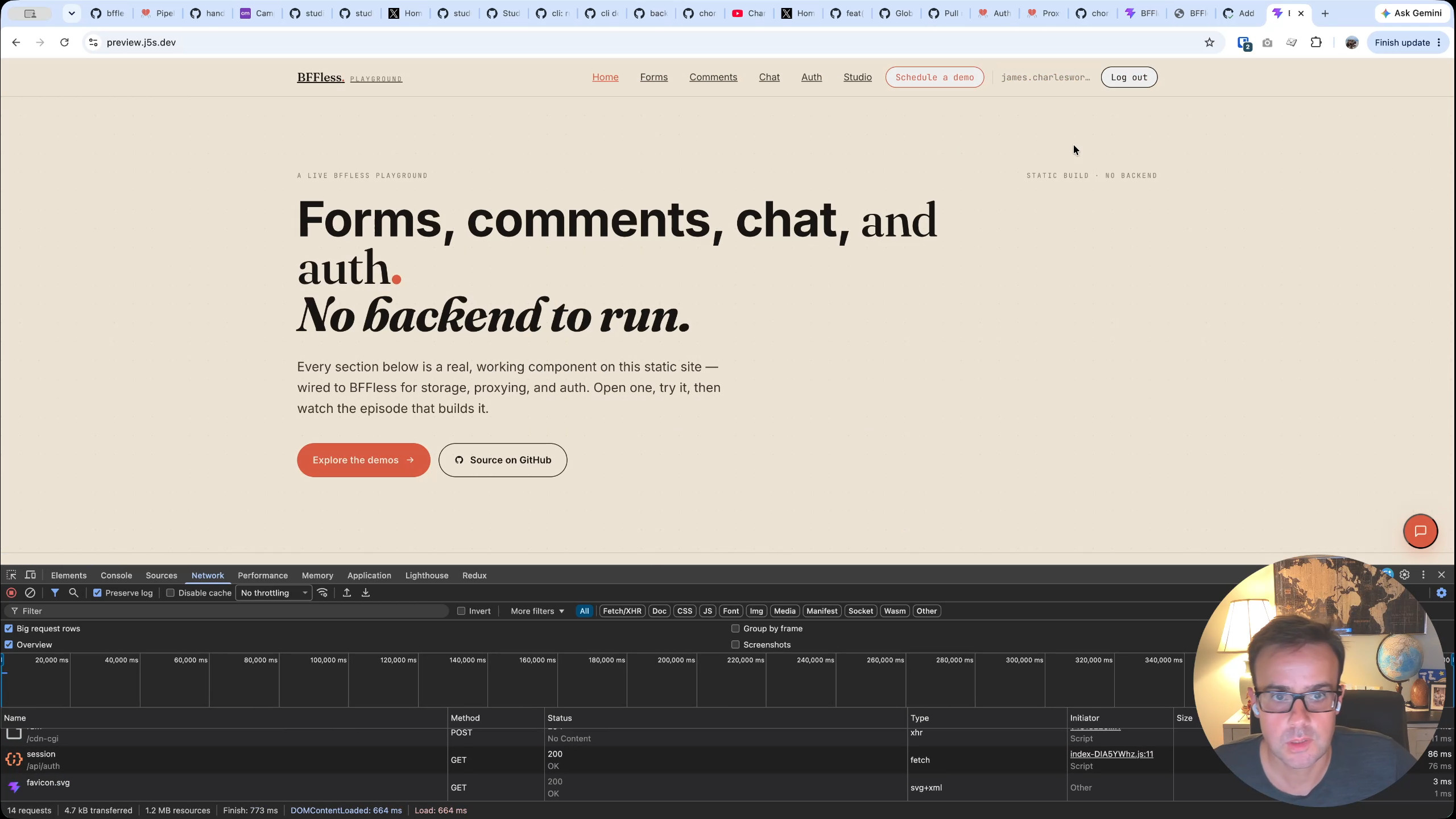
Task: Toggle the device toolbar icon
Action: coord(31,575)
